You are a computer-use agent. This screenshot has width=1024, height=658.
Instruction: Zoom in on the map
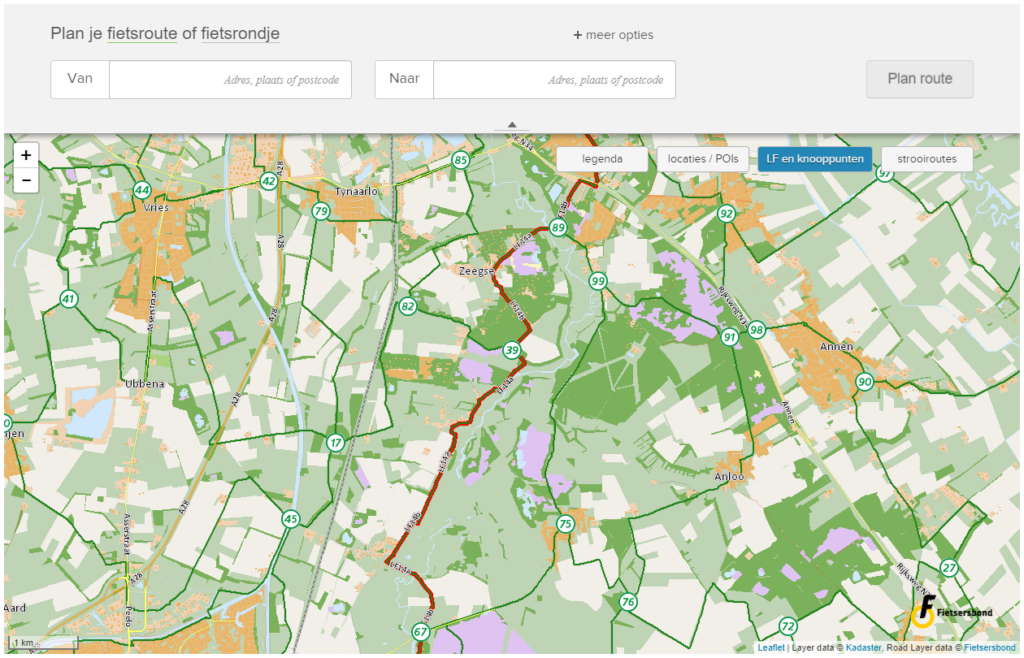pos(26,155)
